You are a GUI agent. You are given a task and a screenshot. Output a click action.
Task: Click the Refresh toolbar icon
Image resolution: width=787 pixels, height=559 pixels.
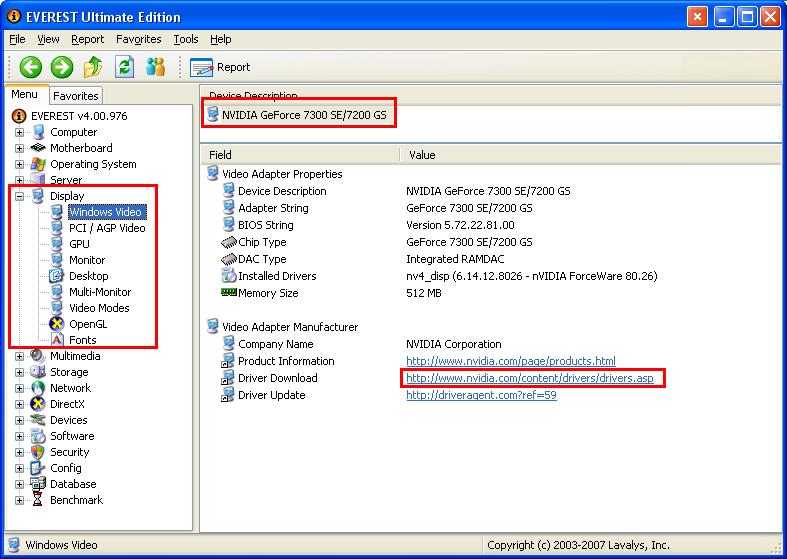(124, 67)
